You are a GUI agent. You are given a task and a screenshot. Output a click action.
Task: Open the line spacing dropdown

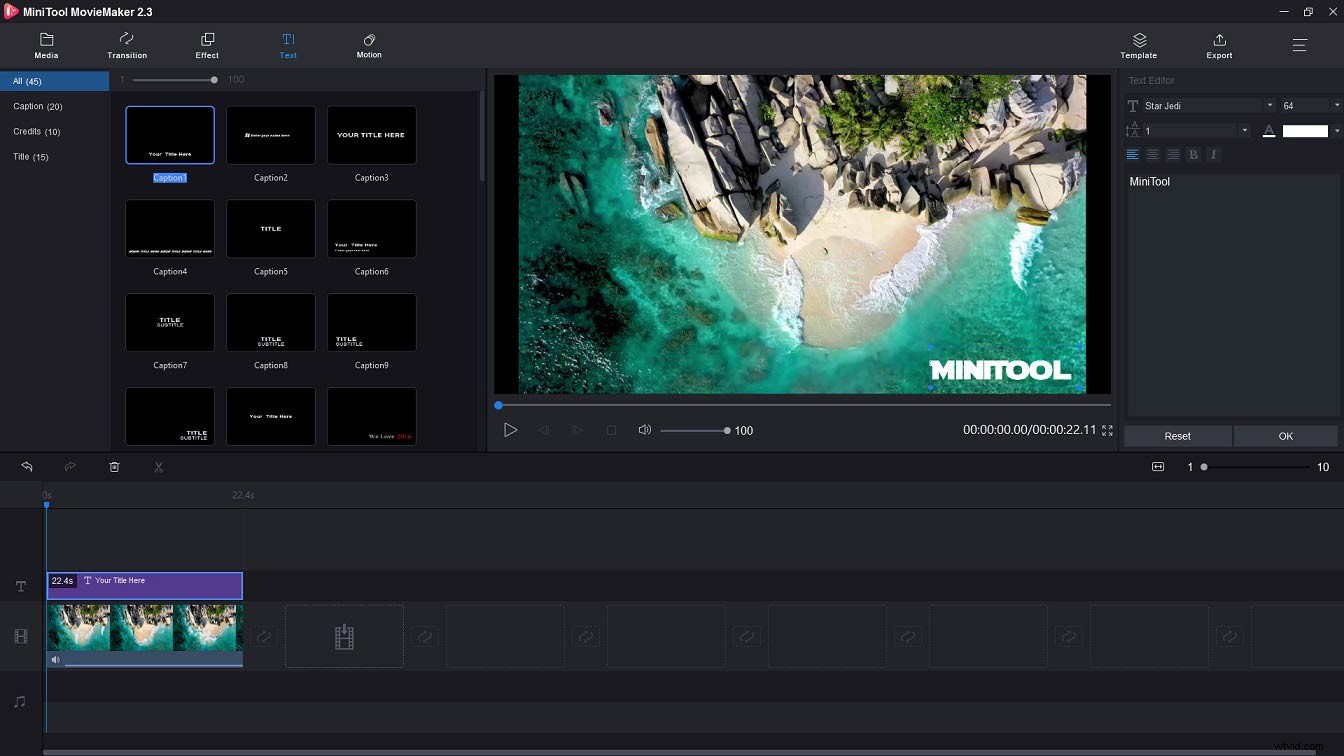click(1244, 129)
